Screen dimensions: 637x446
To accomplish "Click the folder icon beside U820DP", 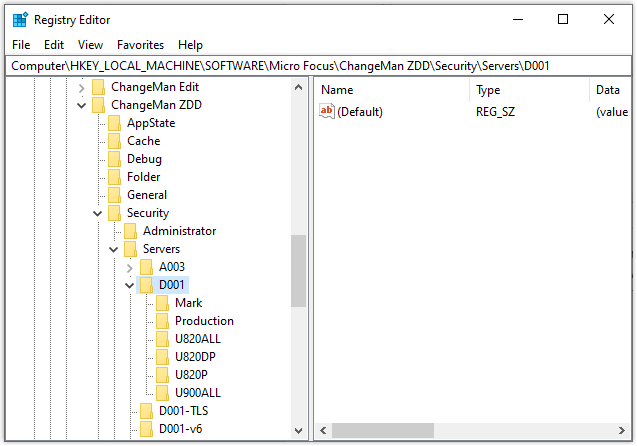I will (x=162, y=357).
